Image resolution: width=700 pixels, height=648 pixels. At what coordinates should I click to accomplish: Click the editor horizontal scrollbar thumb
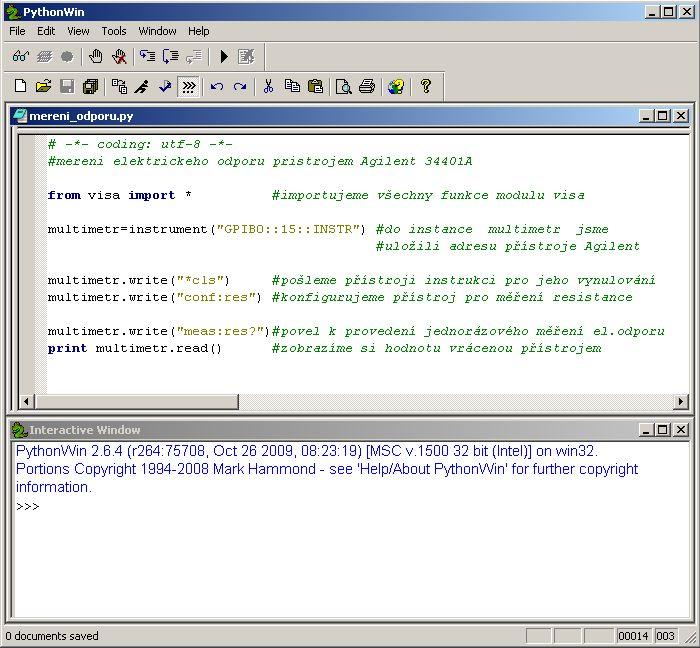coord(137,402)
